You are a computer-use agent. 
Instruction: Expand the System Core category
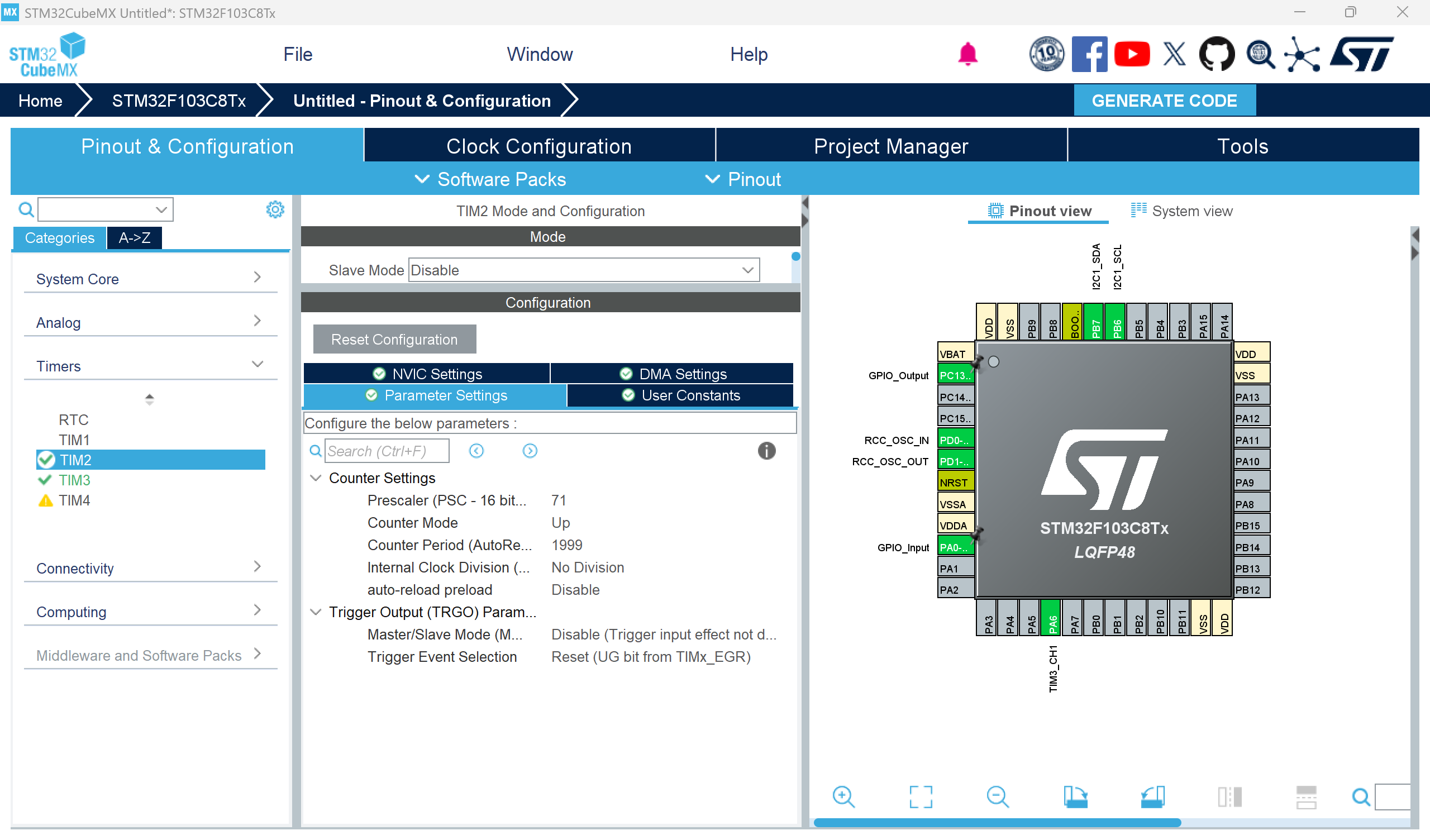click(150, 279)
